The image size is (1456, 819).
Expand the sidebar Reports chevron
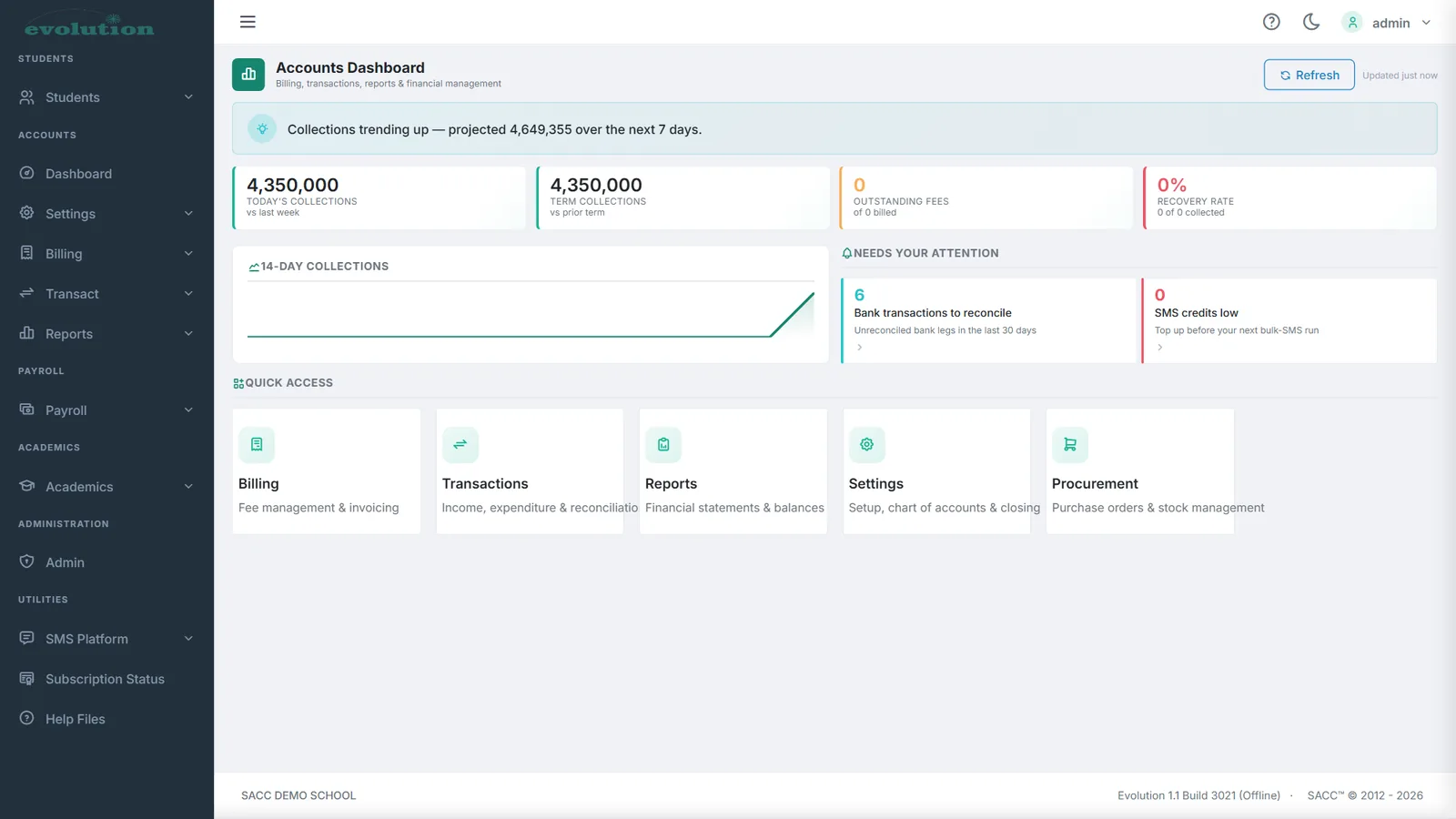point(188,333)
